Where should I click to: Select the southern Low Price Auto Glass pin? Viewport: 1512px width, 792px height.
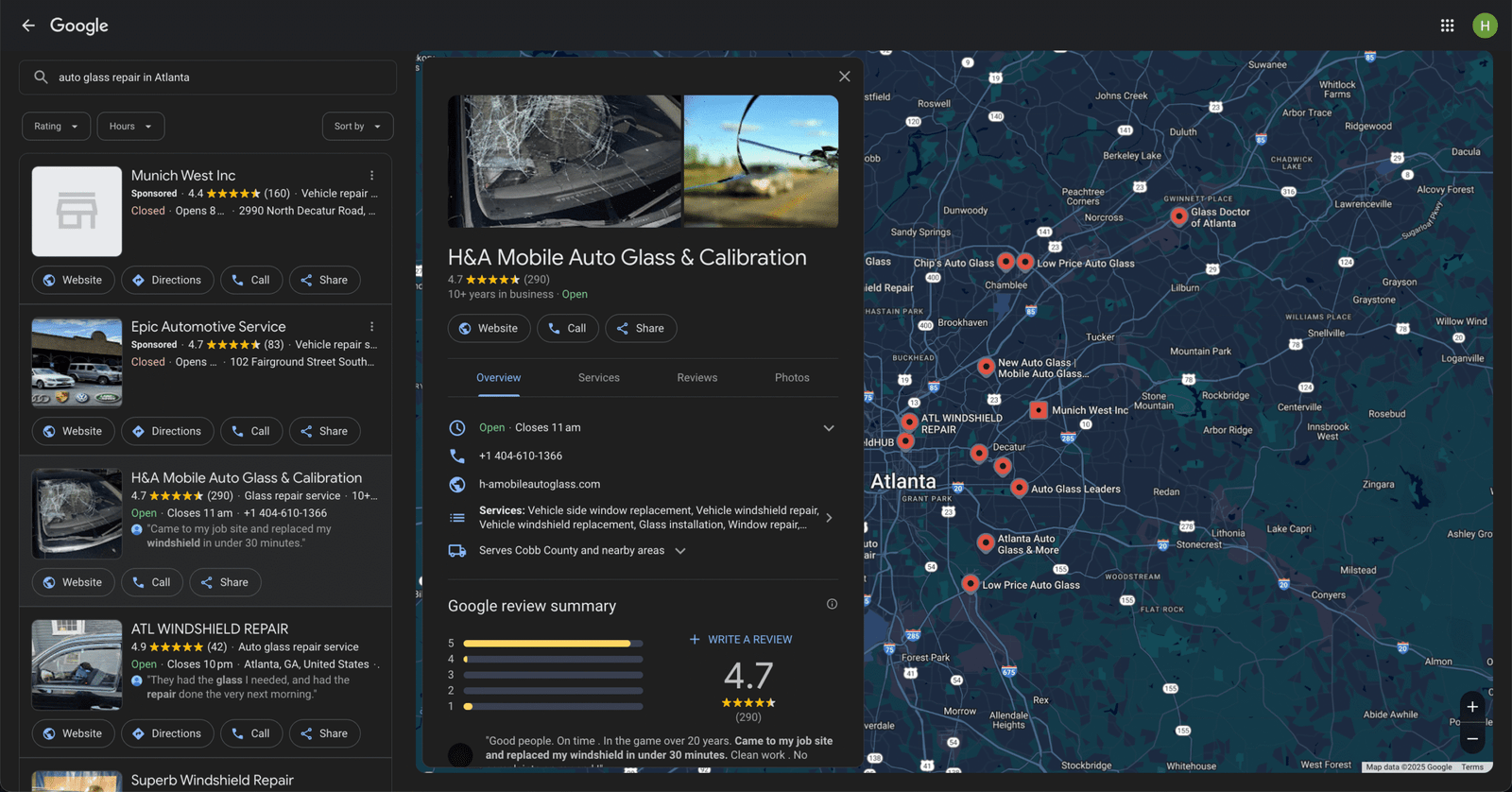coord(971,584)
